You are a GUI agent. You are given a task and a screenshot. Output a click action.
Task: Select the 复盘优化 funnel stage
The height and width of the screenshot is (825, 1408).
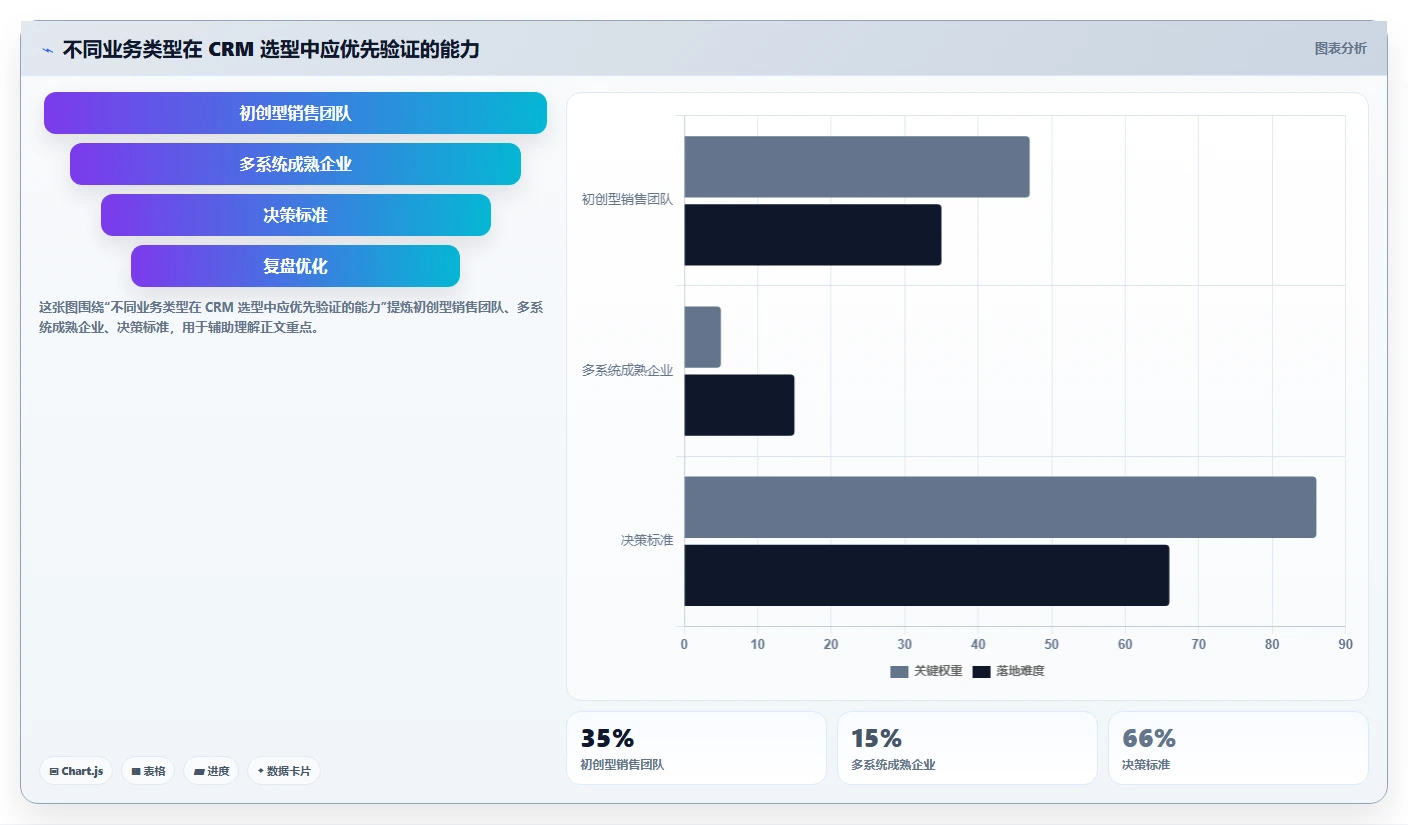click(x=295, y=266)
